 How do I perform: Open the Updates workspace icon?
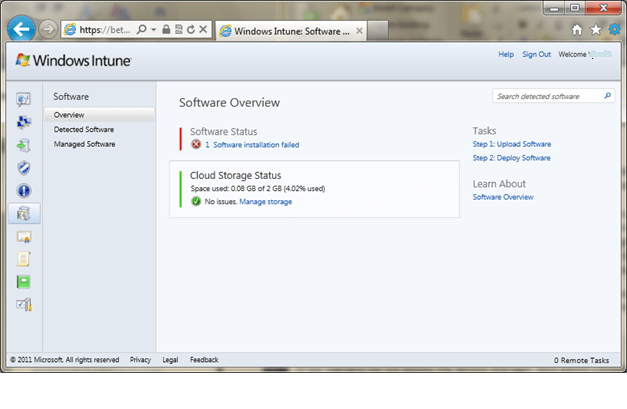[24, 145]
